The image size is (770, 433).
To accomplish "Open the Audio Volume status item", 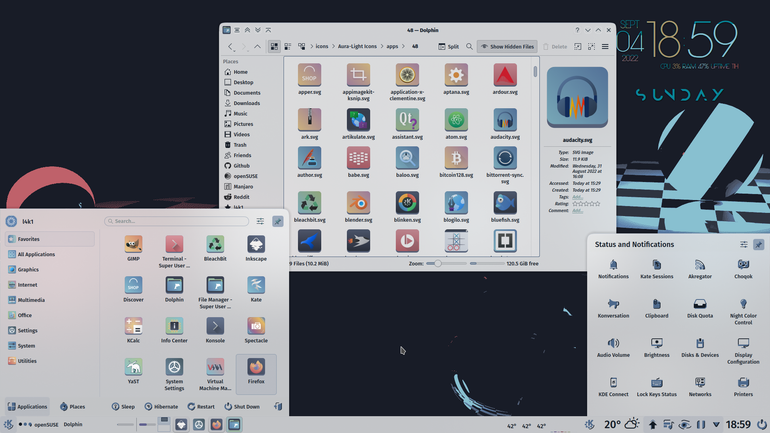I will point(613,347).
